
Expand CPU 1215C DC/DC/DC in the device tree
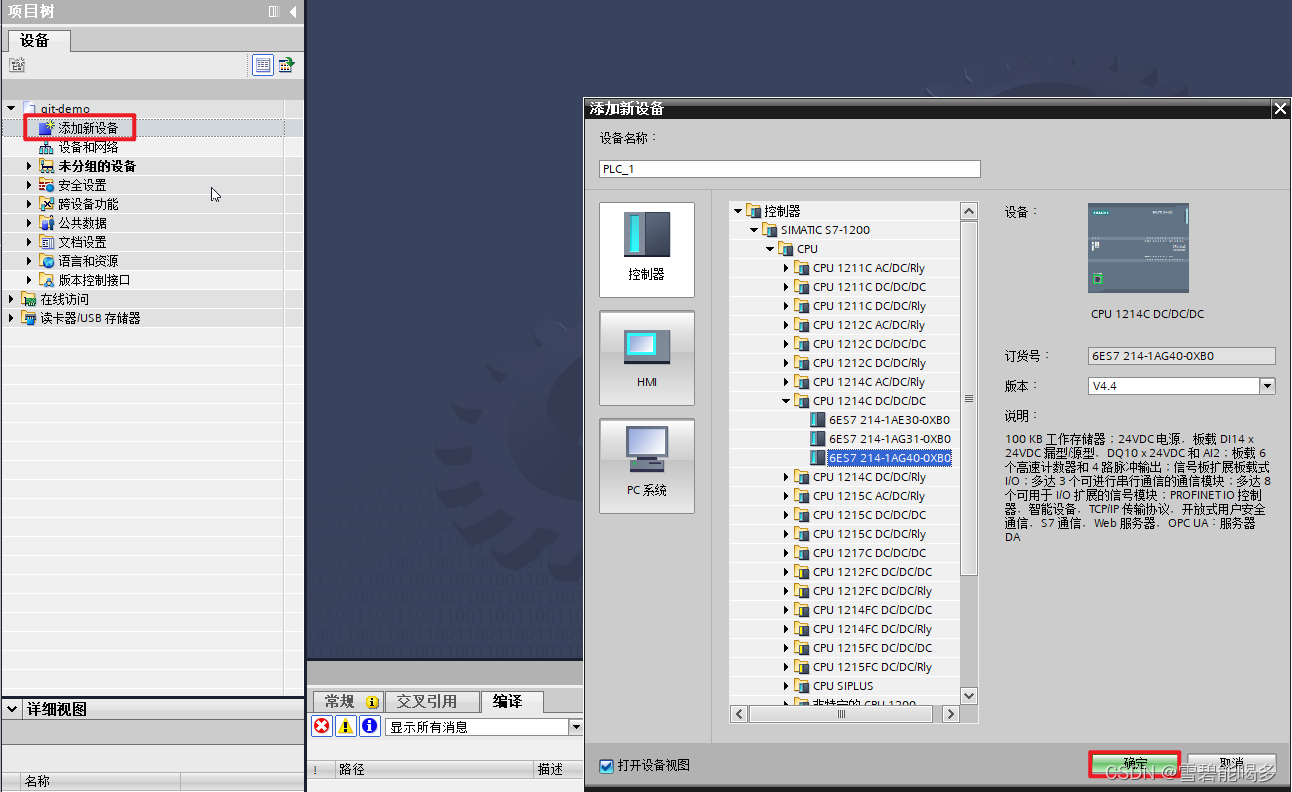(786, 515)
